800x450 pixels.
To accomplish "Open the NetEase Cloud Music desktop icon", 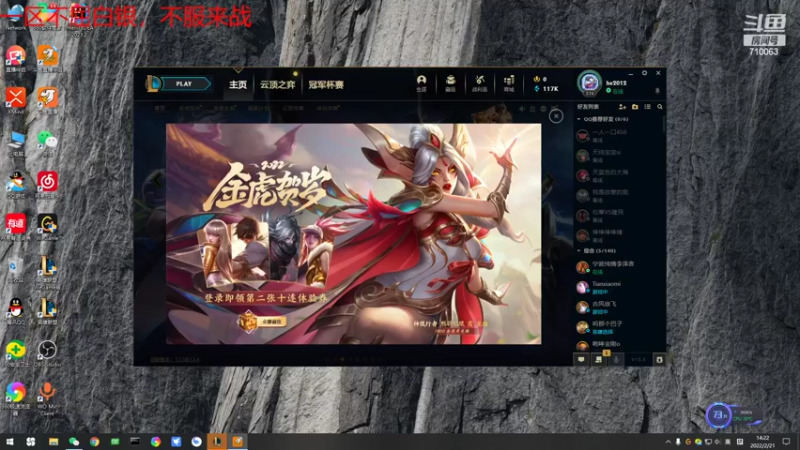I will [47, 185].
